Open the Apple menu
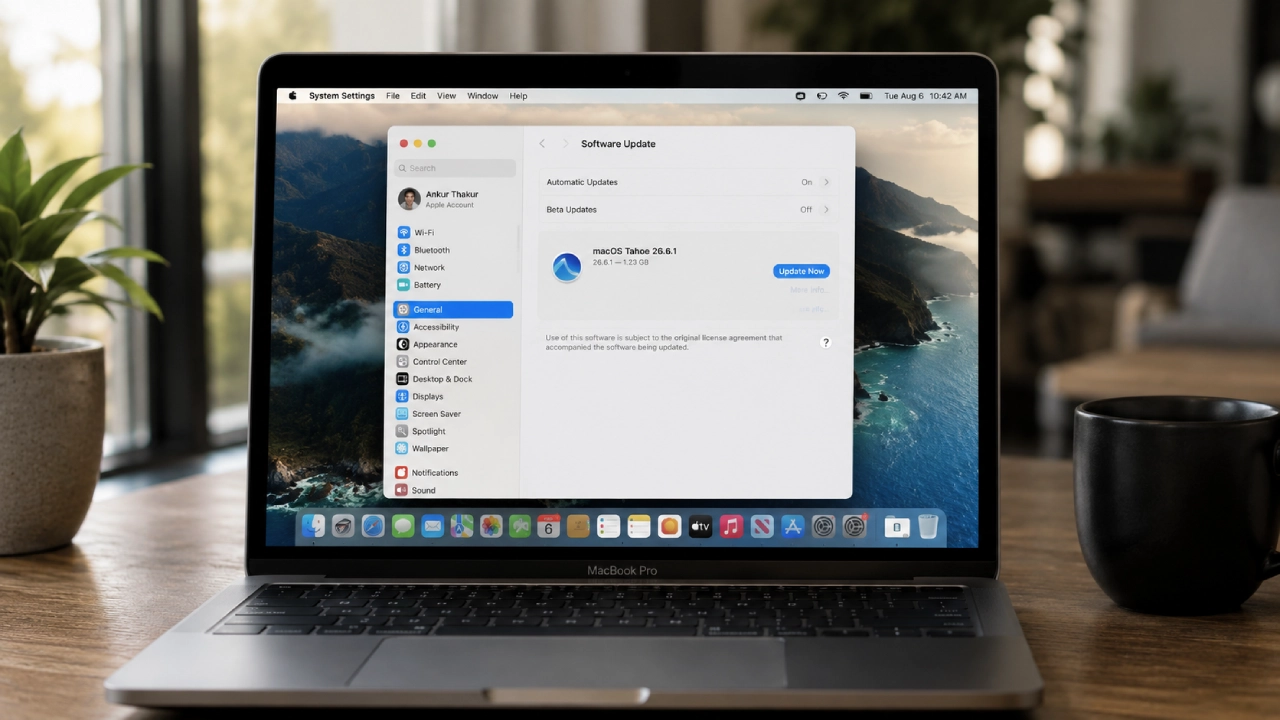This screenshot has height=720, width=1280. coord(293,96)
